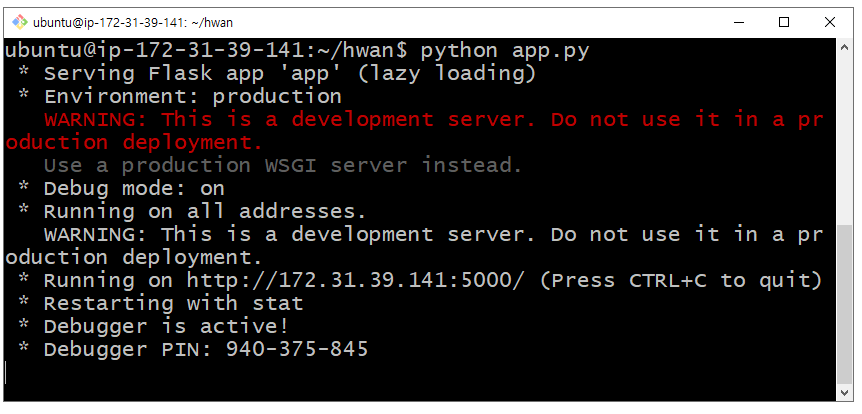Click the '(Press CTRL+C to quit)' text
Image resolution: width=862 pixels, height=414 pixels.
tap(681, 281)
